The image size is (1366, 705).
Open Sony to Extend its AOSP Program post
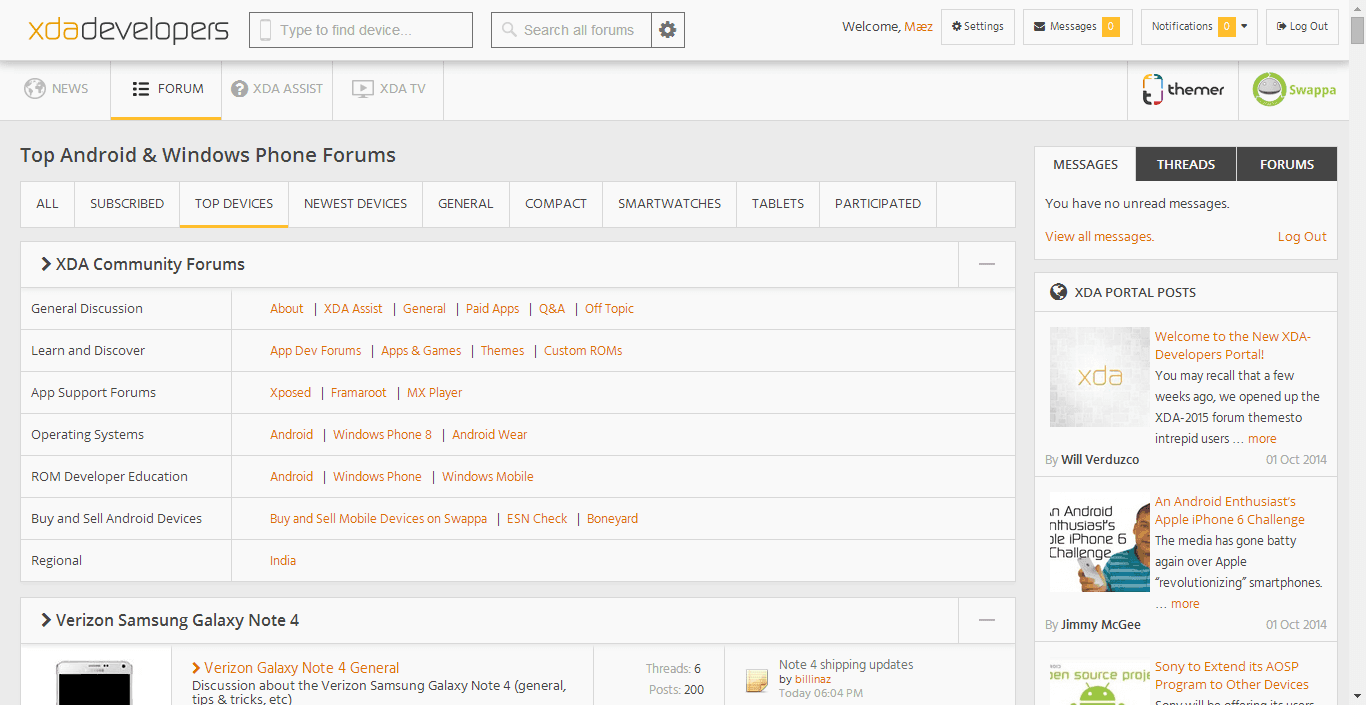pyautogui.click(x=1232, y=676)
